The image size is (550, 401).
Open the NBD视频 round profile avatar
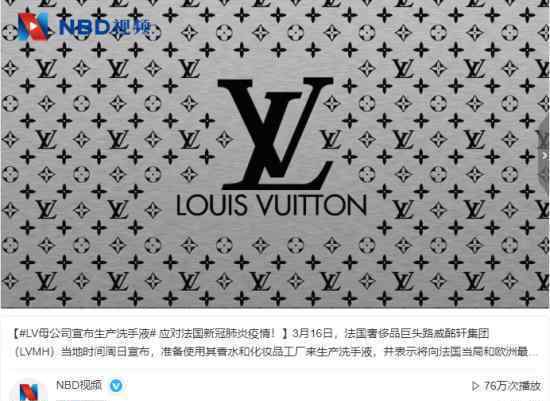29,392
